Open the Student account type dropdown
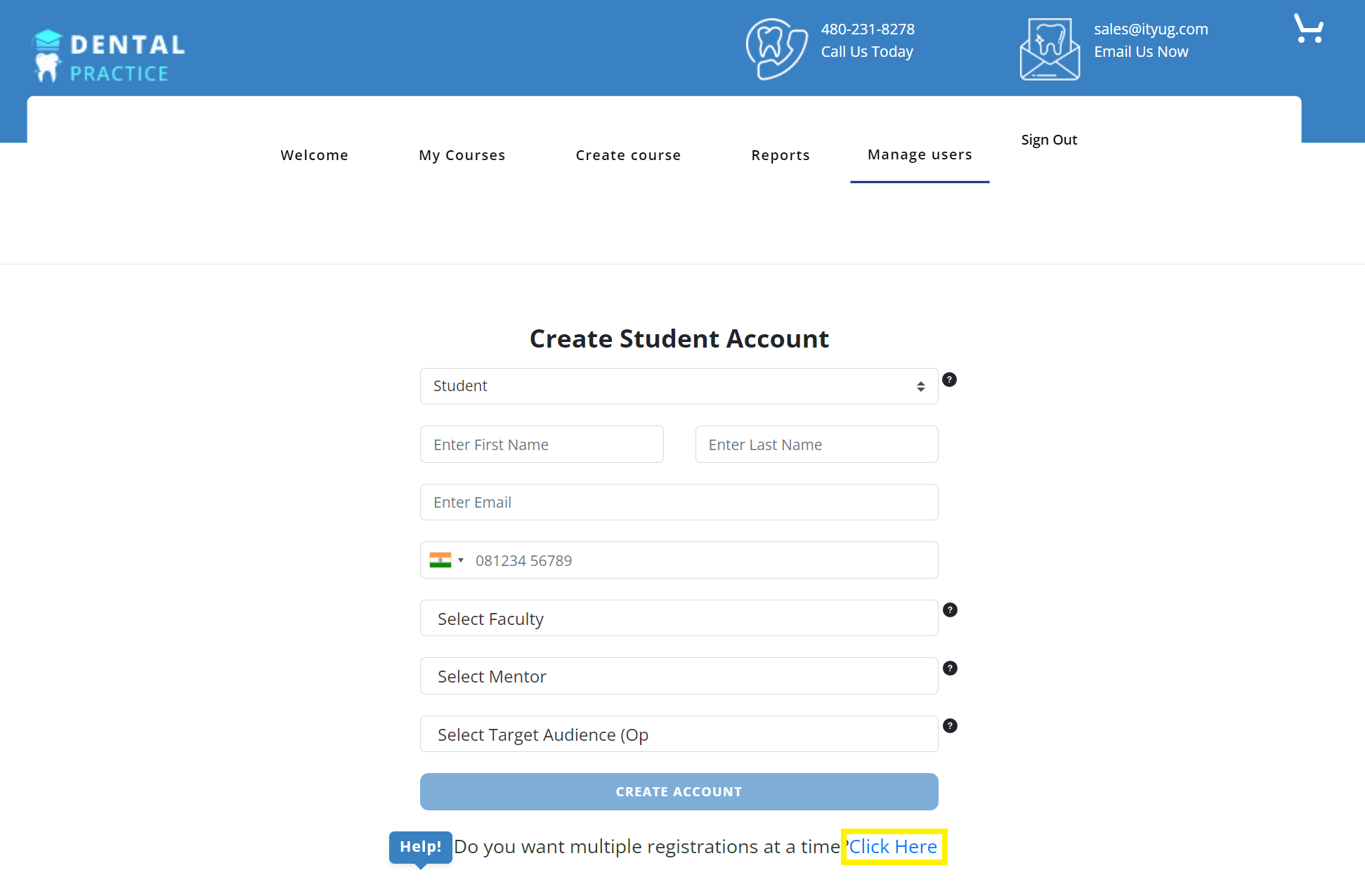1365x896 pixels. (x=679, y=386)
